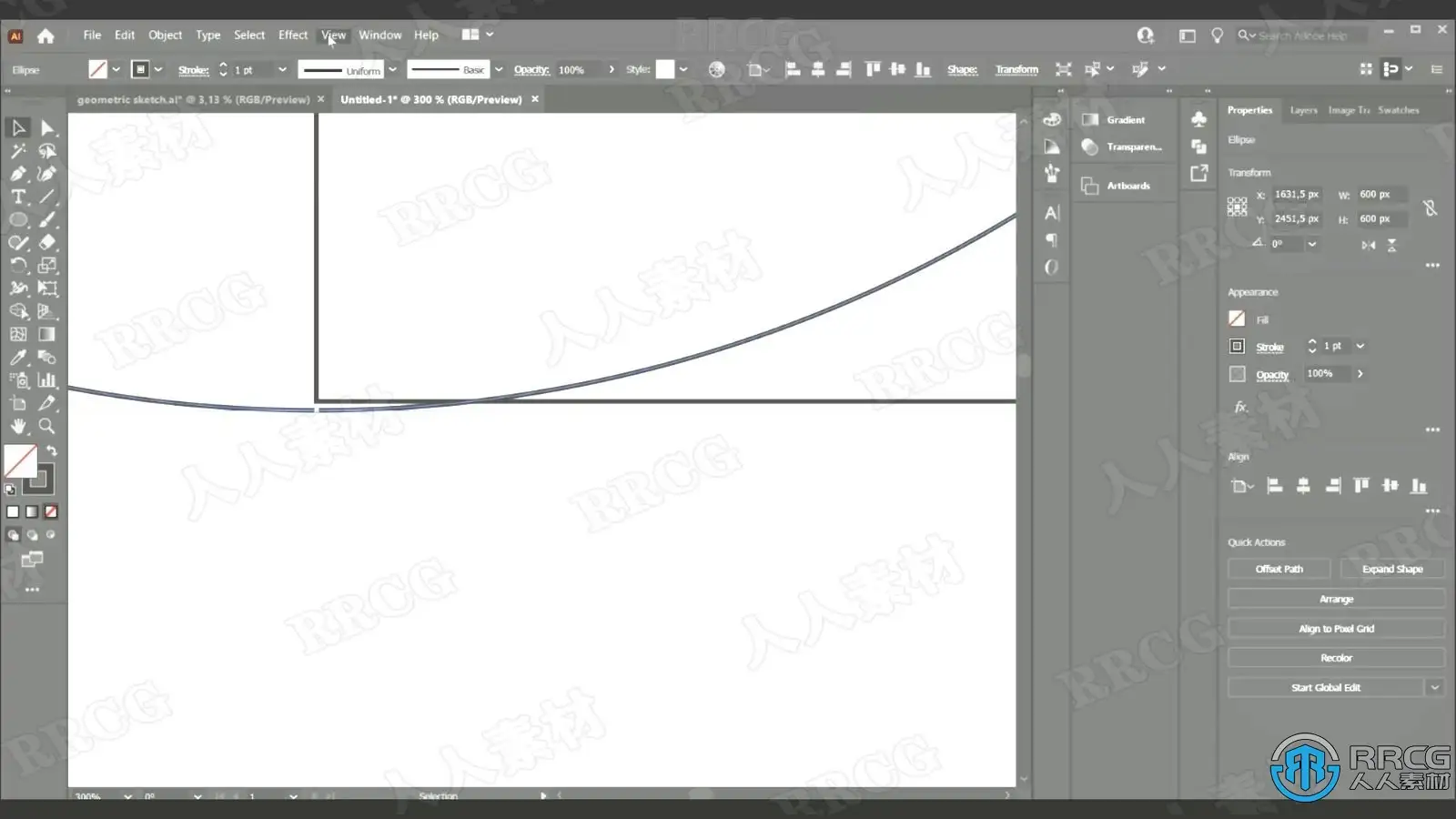Select the Ellipse shape tool
Viewport: 1456px width, 819px height.
[18, 219]
